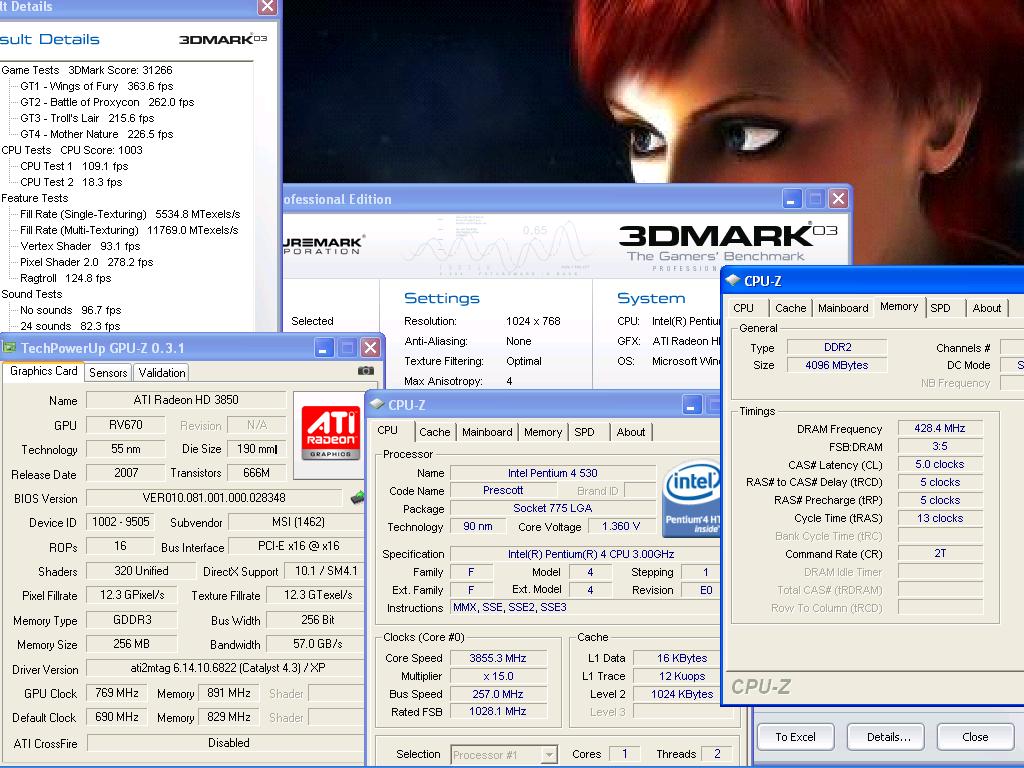Select the No sounds result row
1024x768 pixels.
point(71,310)
